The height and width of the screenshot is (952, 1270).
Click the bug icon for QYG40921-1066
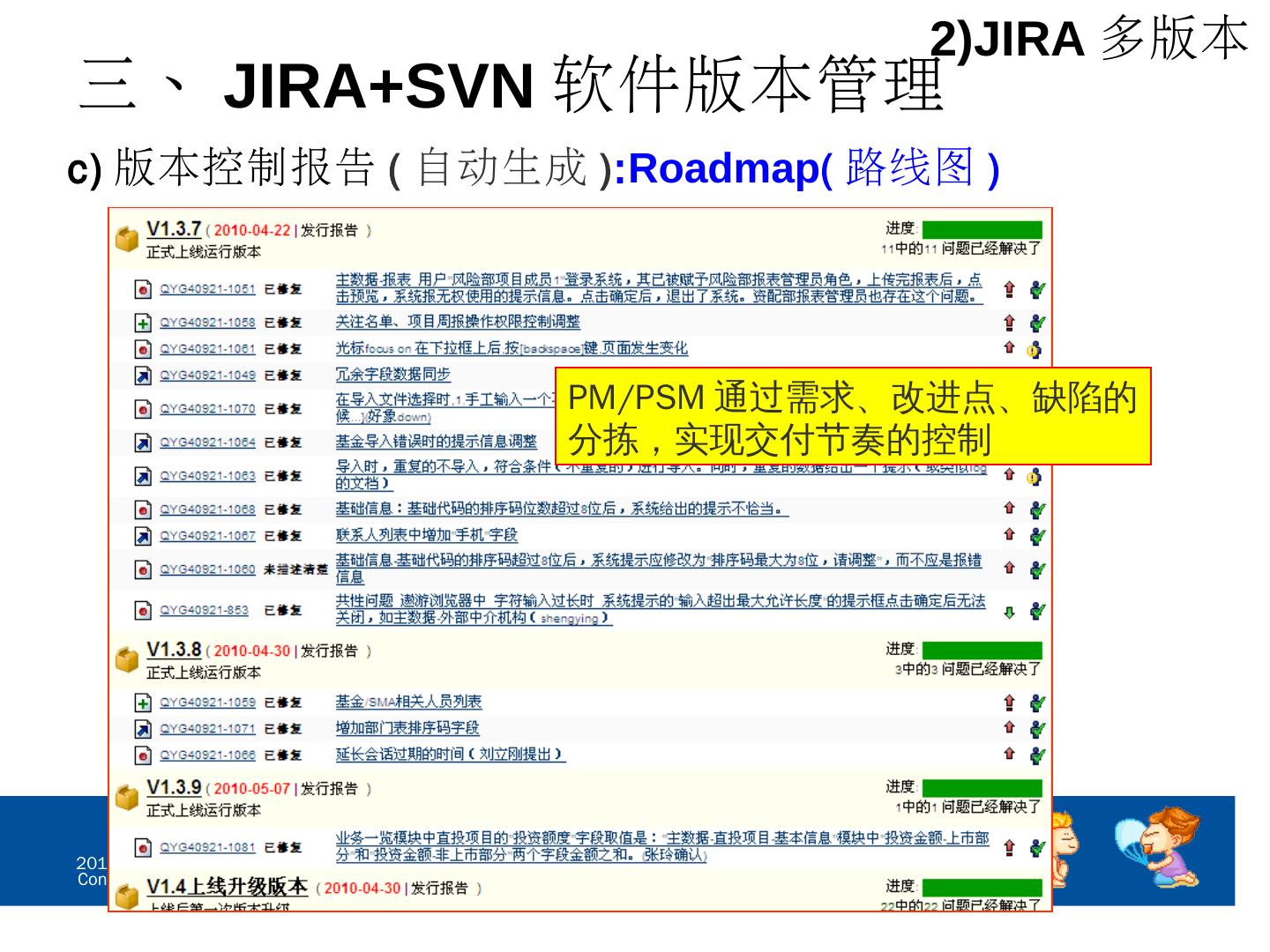(x=143, y=755)
